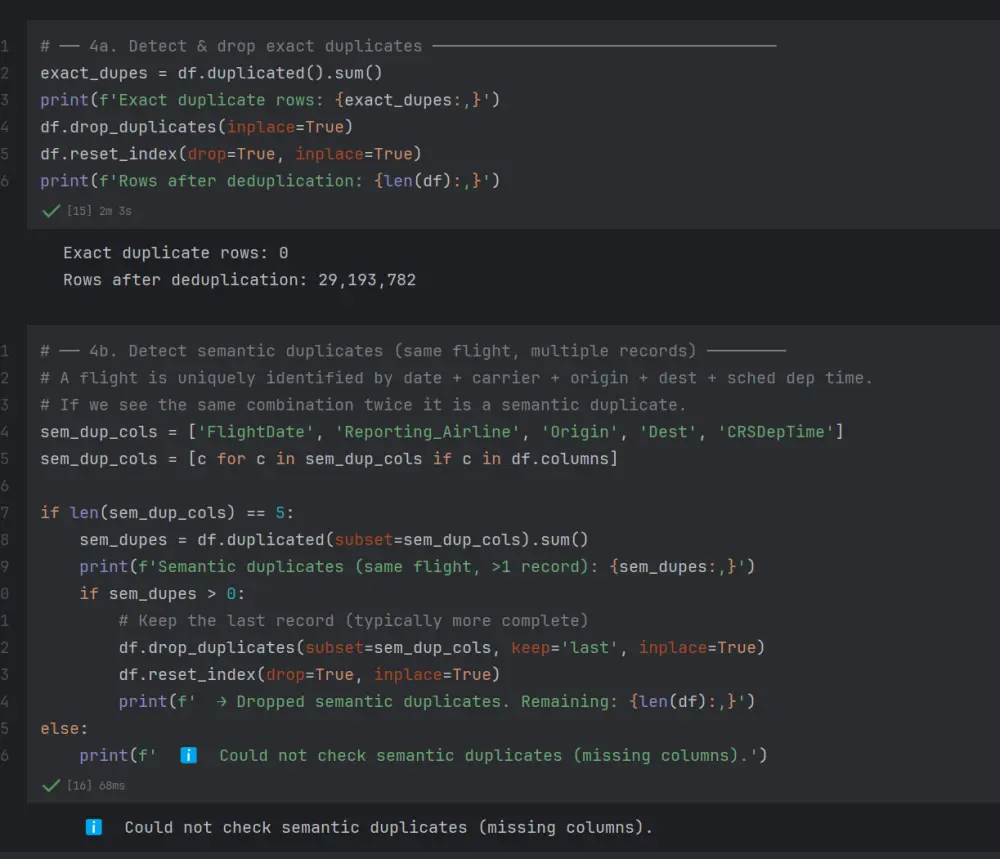Image resolution: width=1000 pixels, height=859 pixels.
Task: Click the keep='last' argument in drop_duplicates
Action: (564, 648)
